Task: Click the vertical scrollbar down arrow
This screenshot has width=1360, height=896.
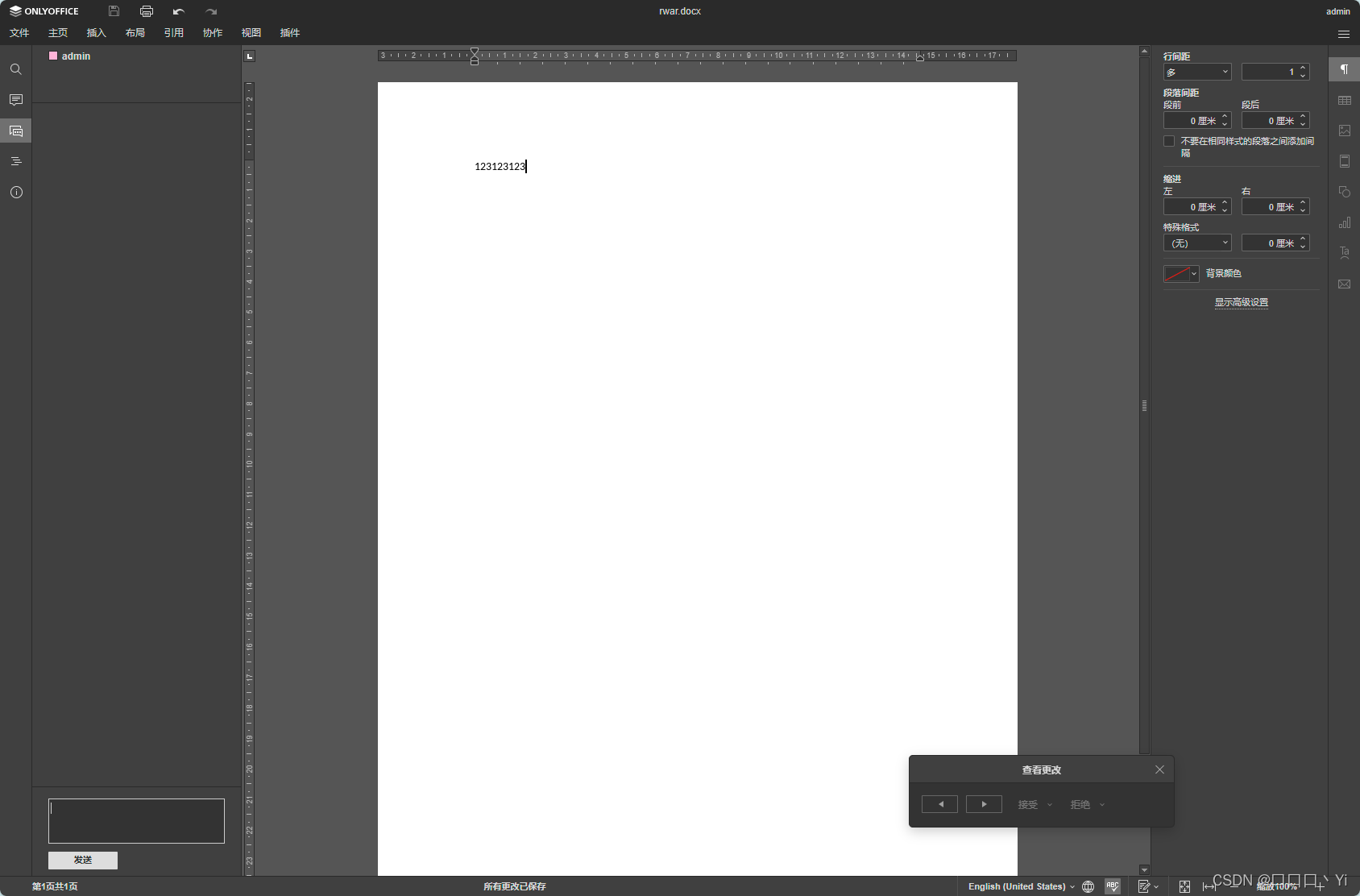Action: tap(1144, 869)
